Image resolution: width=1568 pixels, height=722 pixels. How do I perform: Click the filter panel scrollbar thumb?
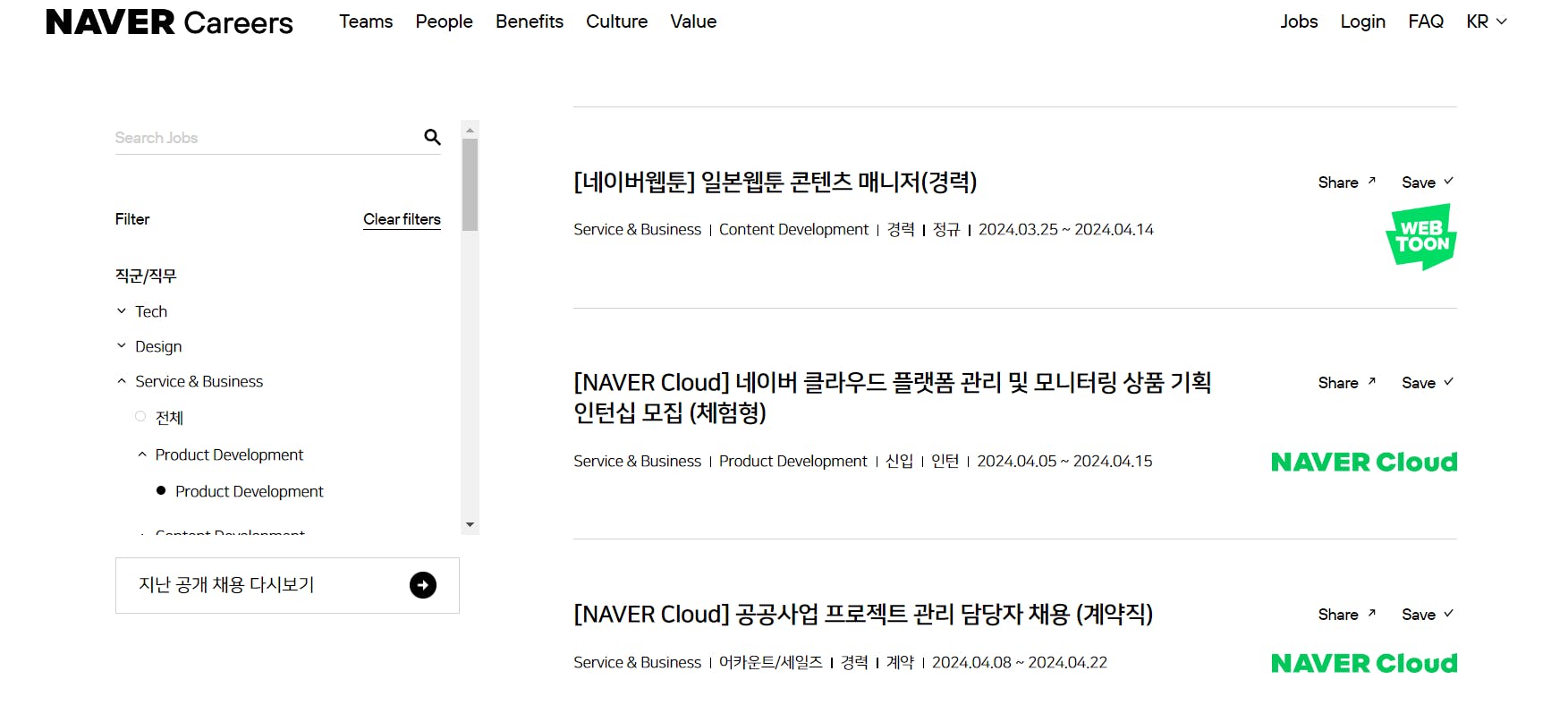click(470, 185)
